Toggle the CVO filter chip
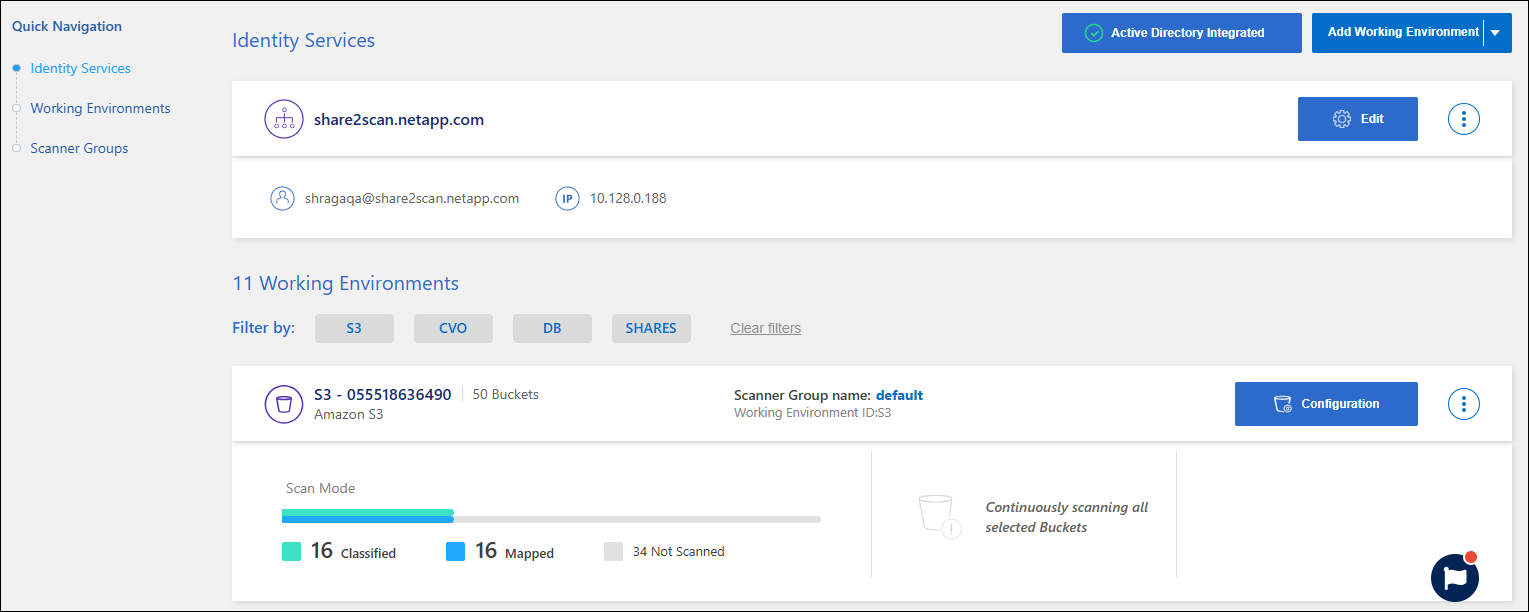This screenshot has width=1529, height=612. pos(453,328)
